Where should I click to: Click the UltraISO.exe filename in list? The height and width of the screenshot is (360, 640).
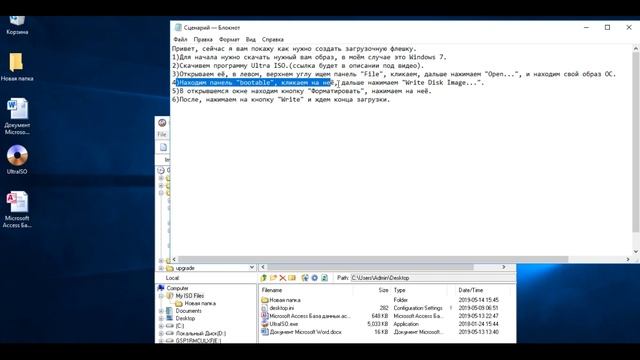point(284,324)
